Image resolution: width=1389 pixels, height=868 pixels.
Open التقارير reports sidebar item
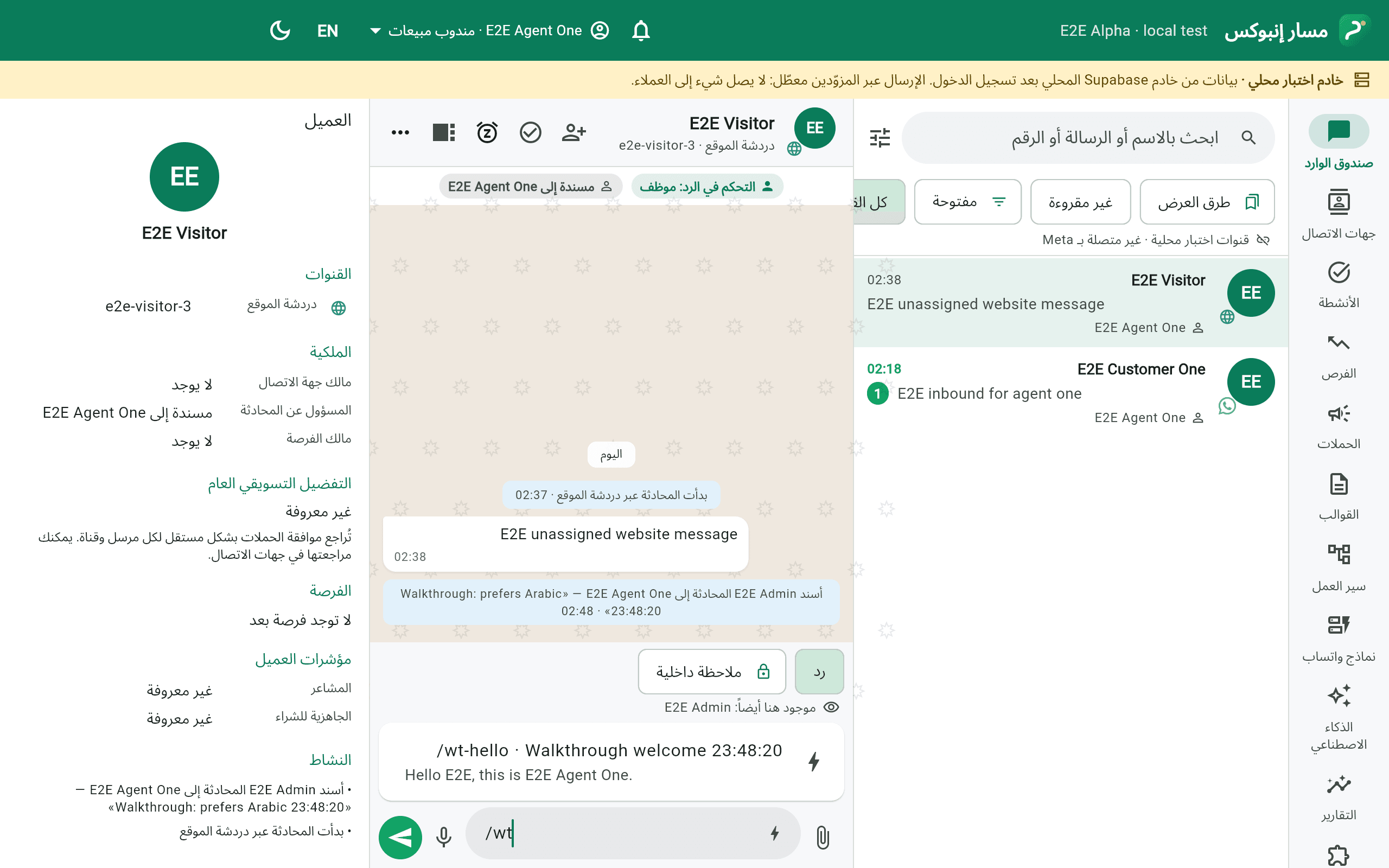click(x=1339, y=798)
